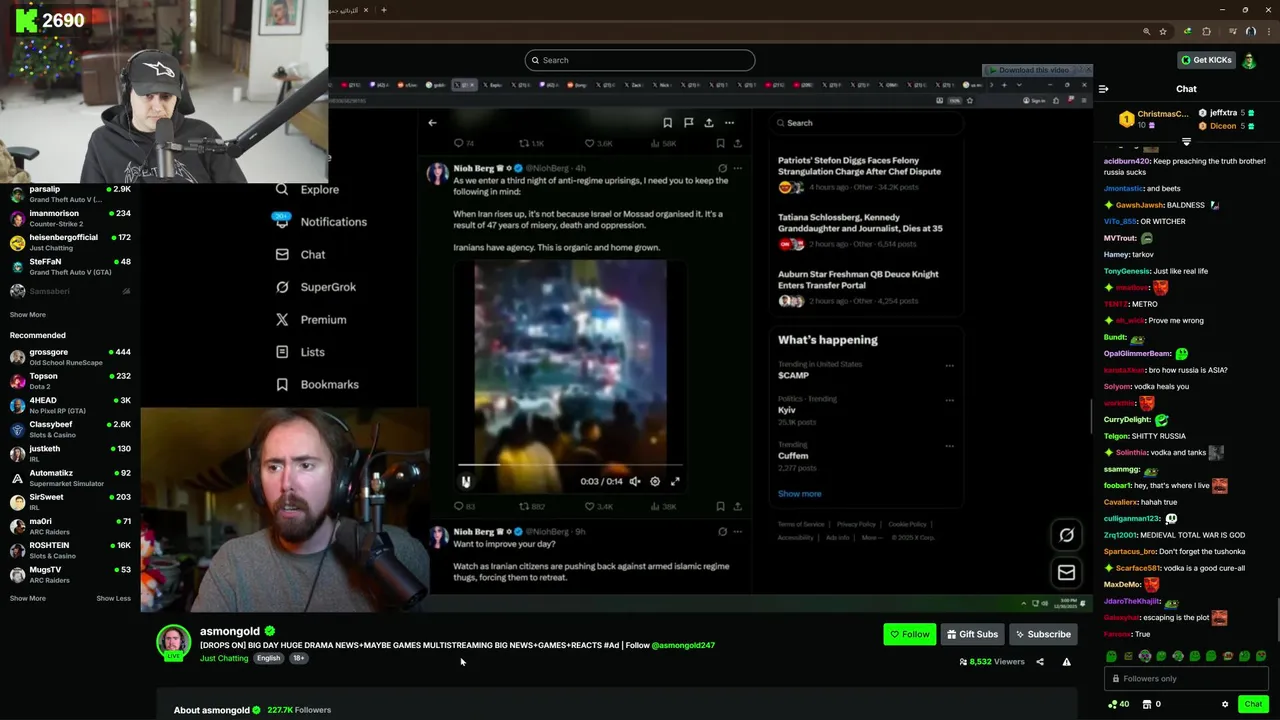Click the chat settings gear icon
The height and width of the screenshot is (720, 1280).
tap(1225, 704)
